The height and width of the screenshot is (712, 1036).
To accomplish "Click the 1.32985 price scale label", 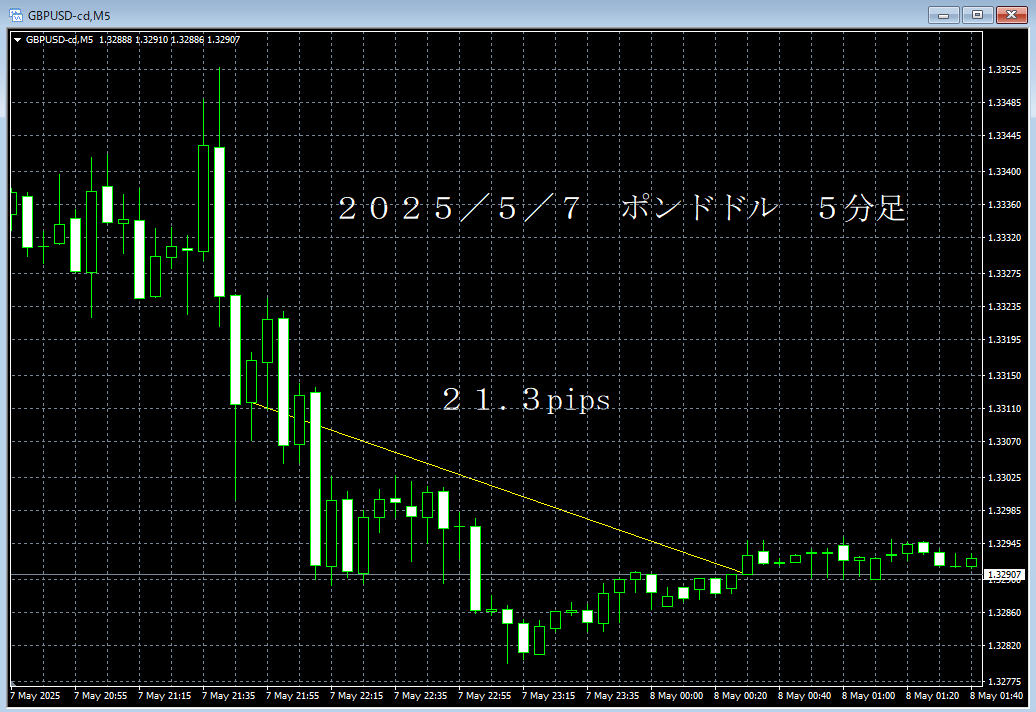I will coord(1004,511).
